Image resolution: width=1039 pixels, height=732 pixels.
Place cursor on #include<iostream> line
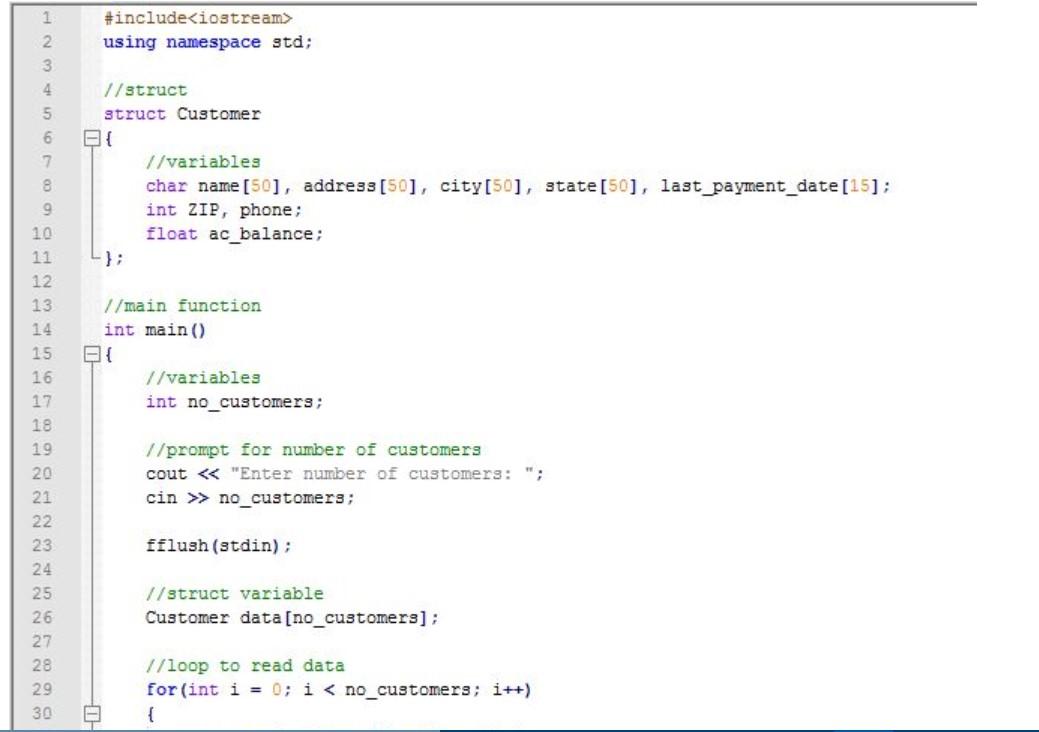197,18
